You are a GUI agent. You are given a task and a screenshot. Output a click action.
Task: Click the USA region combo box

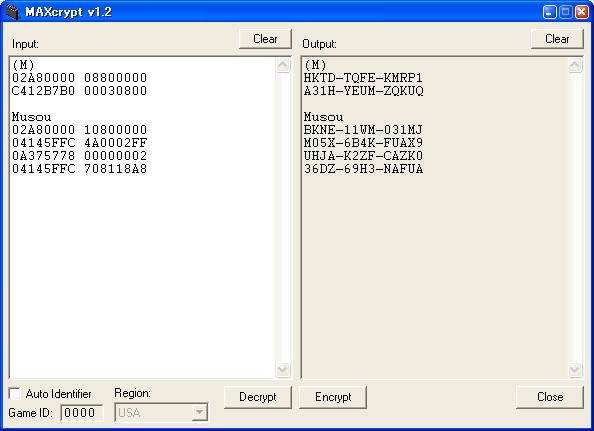(161, 412)
